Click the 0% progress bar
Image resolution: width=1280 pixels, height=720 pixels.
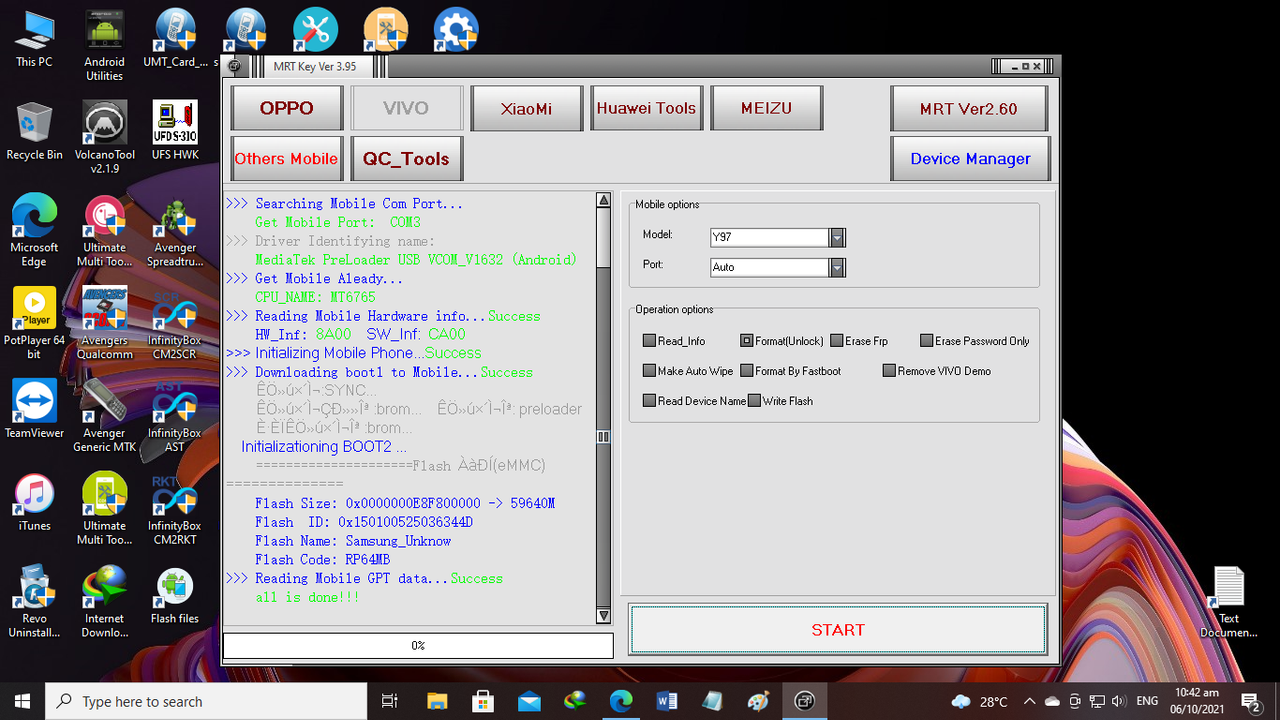[x=418, y=646]
